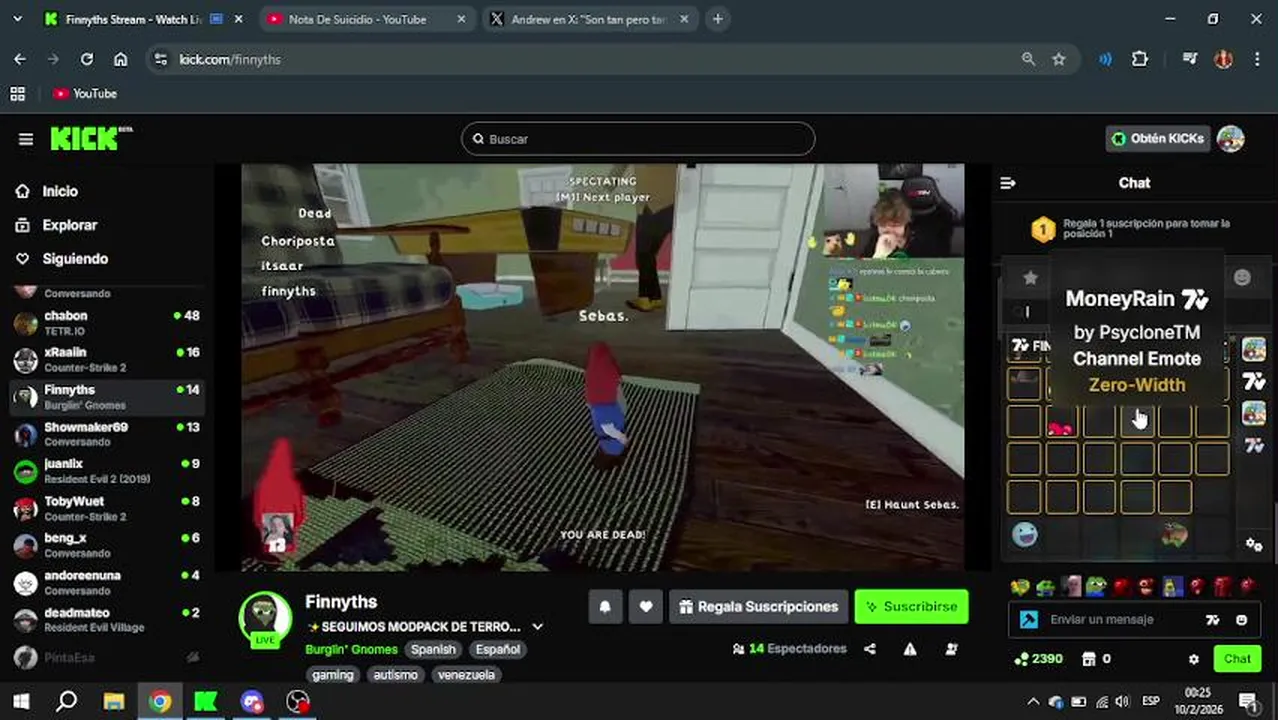The width and height of the screenshot is (1278, 720).
Task: Open the 7TV emote icon in message box
Action: (x=1213, y=620)
